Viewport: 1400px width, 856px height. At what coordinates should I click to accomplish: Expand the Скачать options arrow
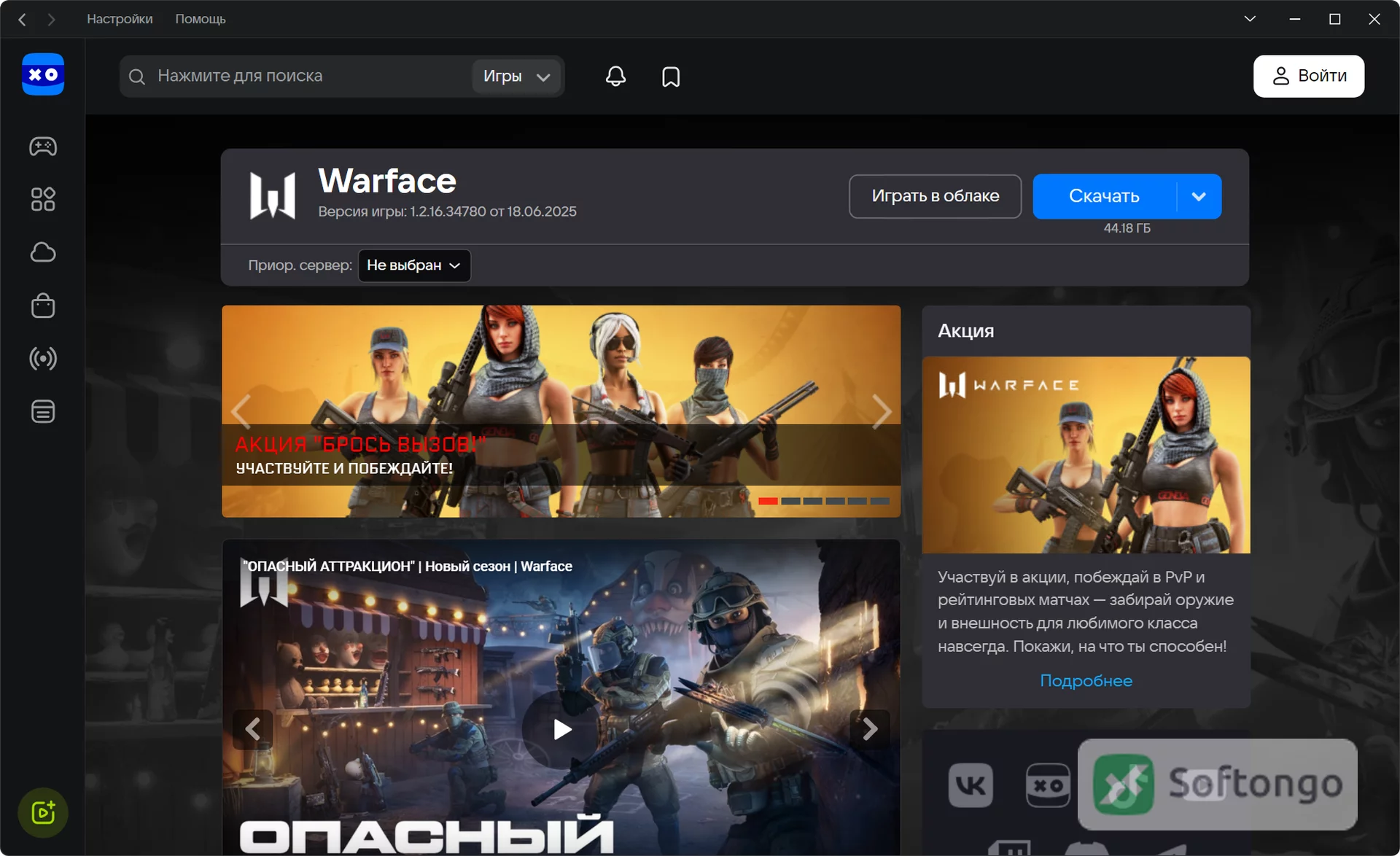click(1199, 196)
